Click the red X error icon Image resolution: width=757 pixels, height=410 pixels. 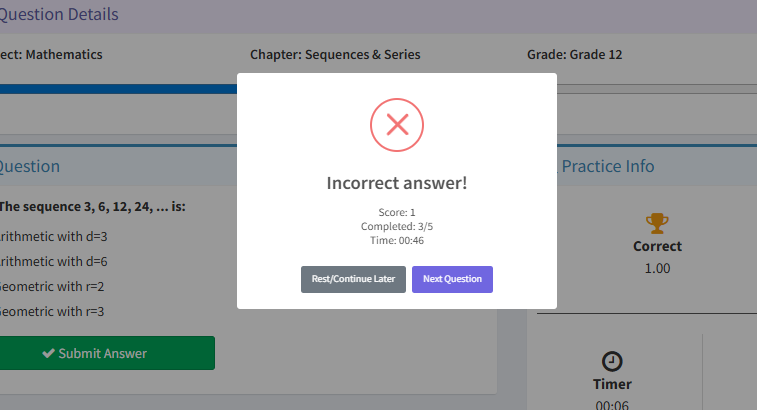(397, 125)
